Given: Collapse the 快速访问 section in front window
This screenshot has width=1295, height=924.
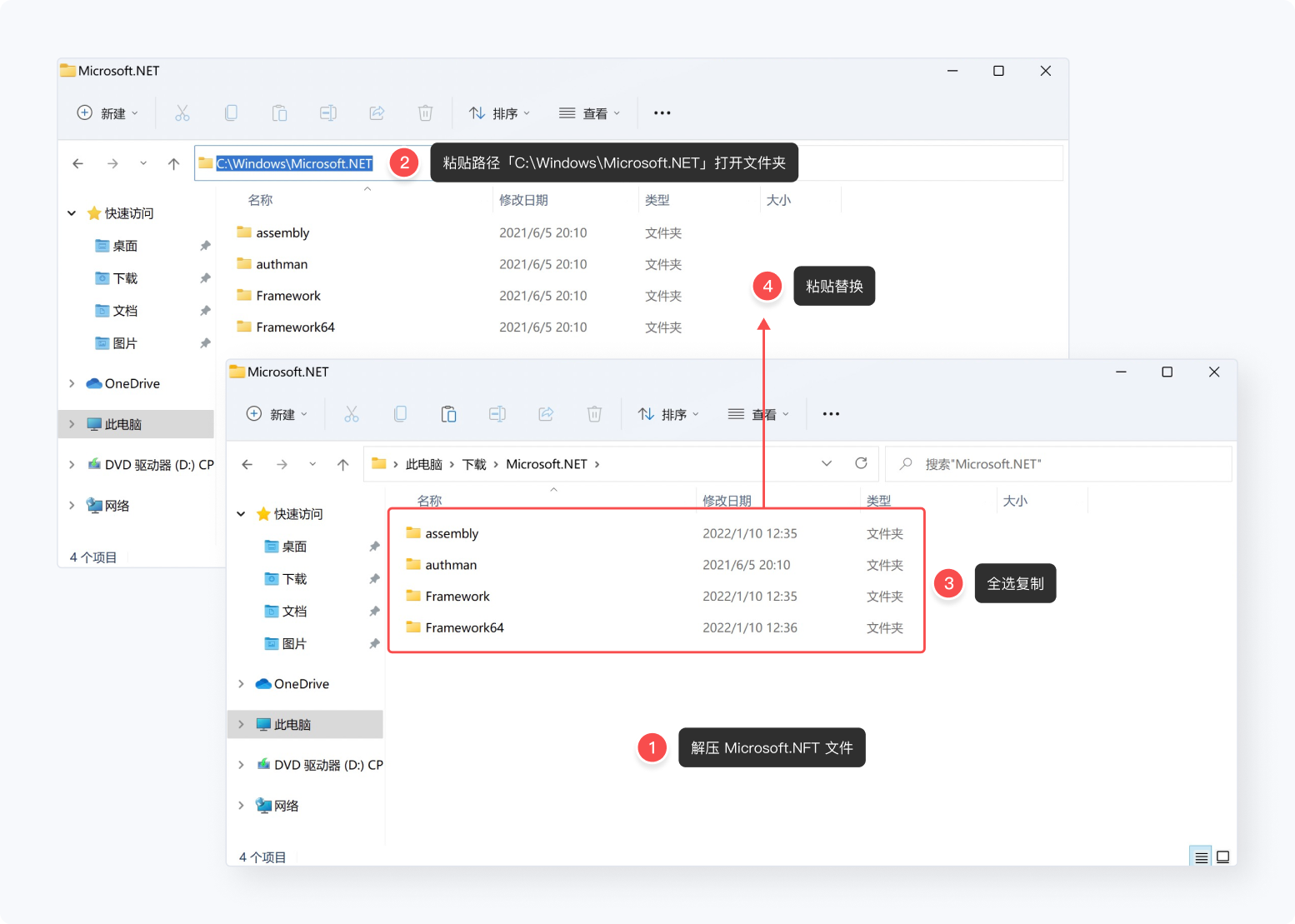Looking at the screenshot, I should [241, 514].
